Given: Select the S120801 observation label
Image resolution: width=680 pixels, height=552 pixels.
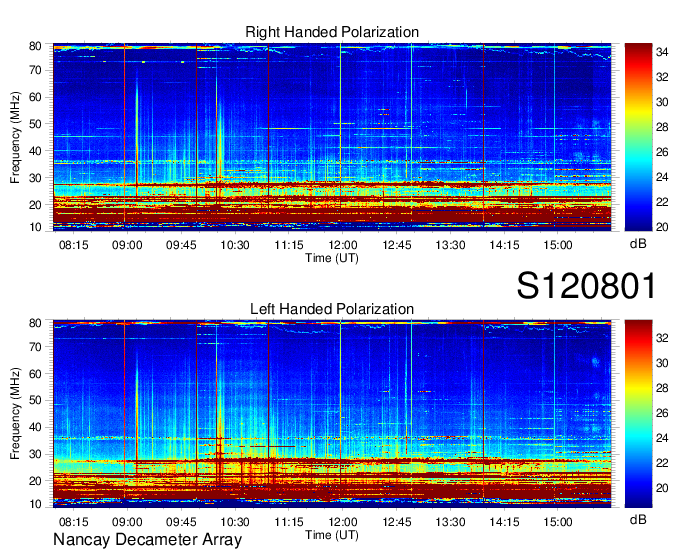Looking at the screenshot, I should click(x=586, y=286).
